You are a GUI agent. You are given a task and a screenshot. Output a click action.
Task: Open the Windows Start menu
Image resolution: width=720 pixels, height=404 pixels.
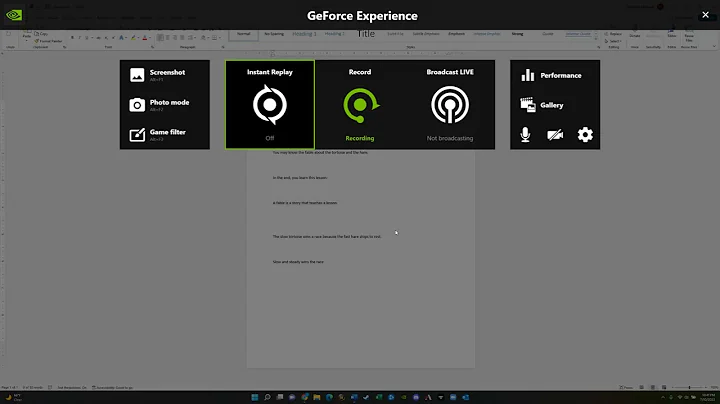tap(255, 397)
